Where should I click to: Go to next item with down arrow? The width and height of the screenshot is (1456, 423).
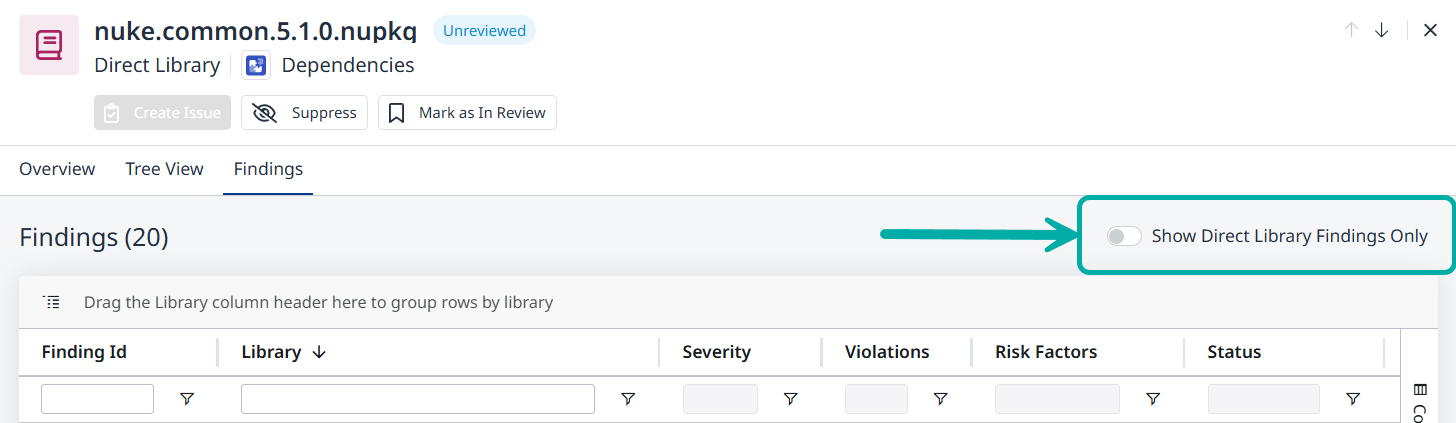pyautogui.click(x=1382, y=30)
